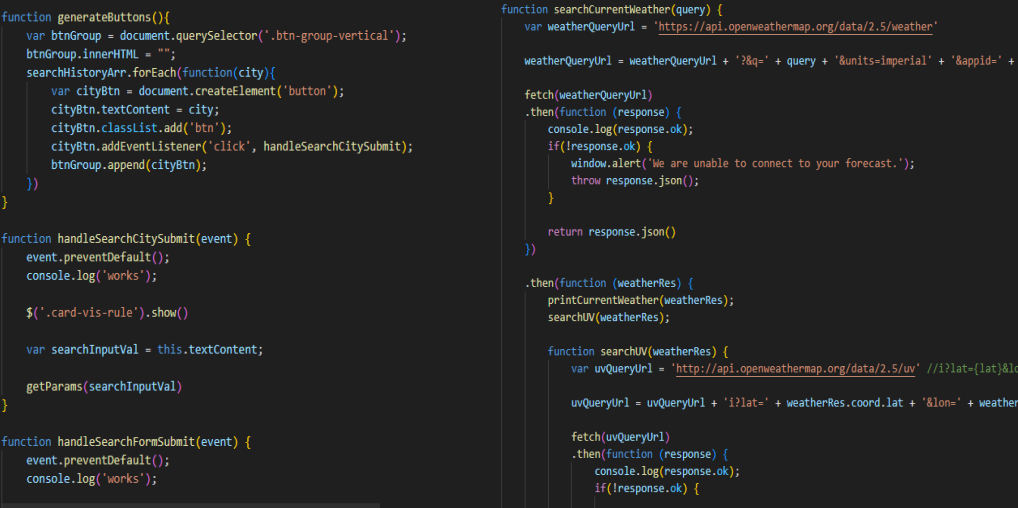Click the 'function handleSearchCitySubmit(event) {' declaration
Image resolution: width=1018 pixels, height=508 pixels.
coord(126,239)
